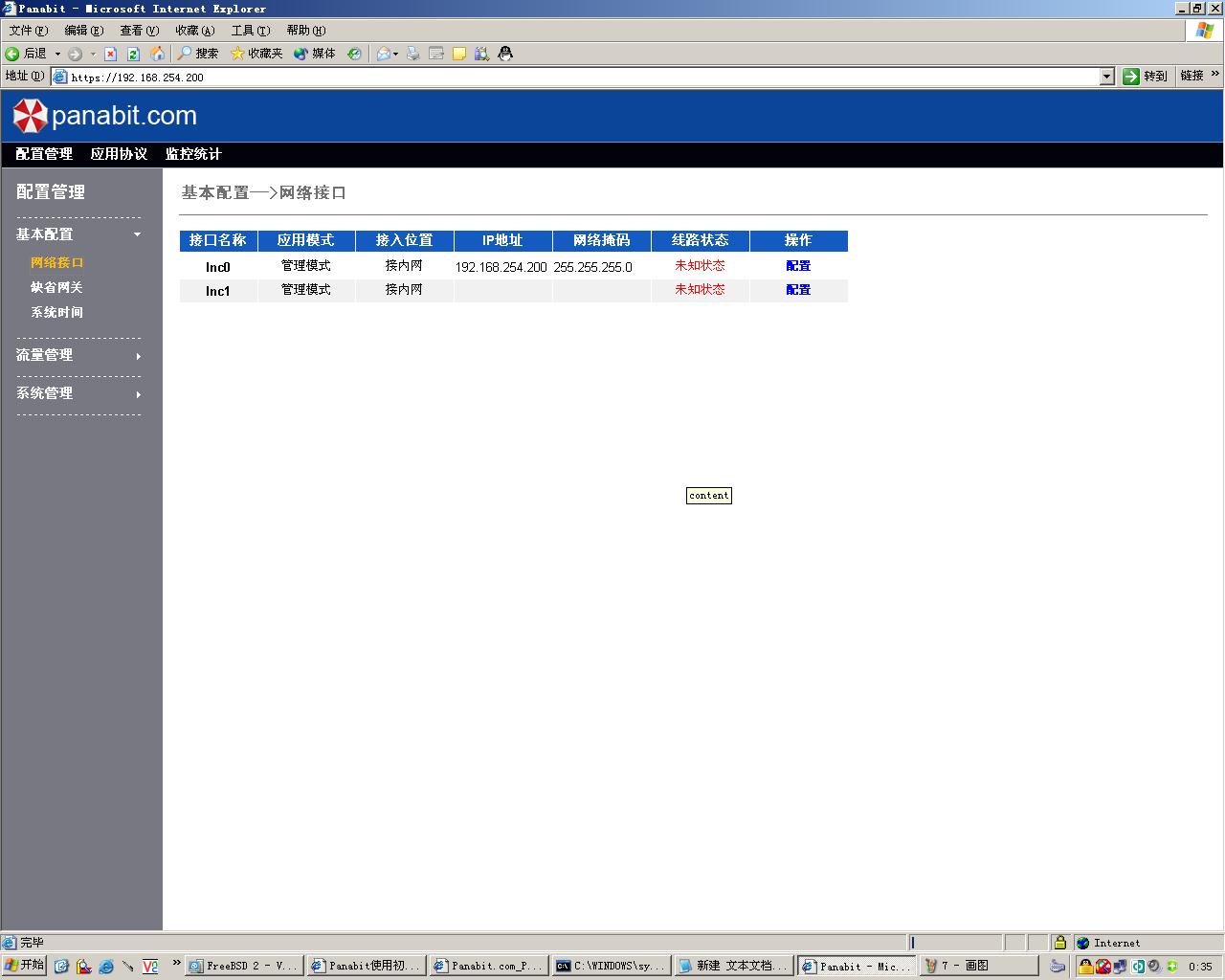Screen dimensions: 1225x980
Task: Click the Windows 开始 Start button
Action: click(x=24, y=966)
